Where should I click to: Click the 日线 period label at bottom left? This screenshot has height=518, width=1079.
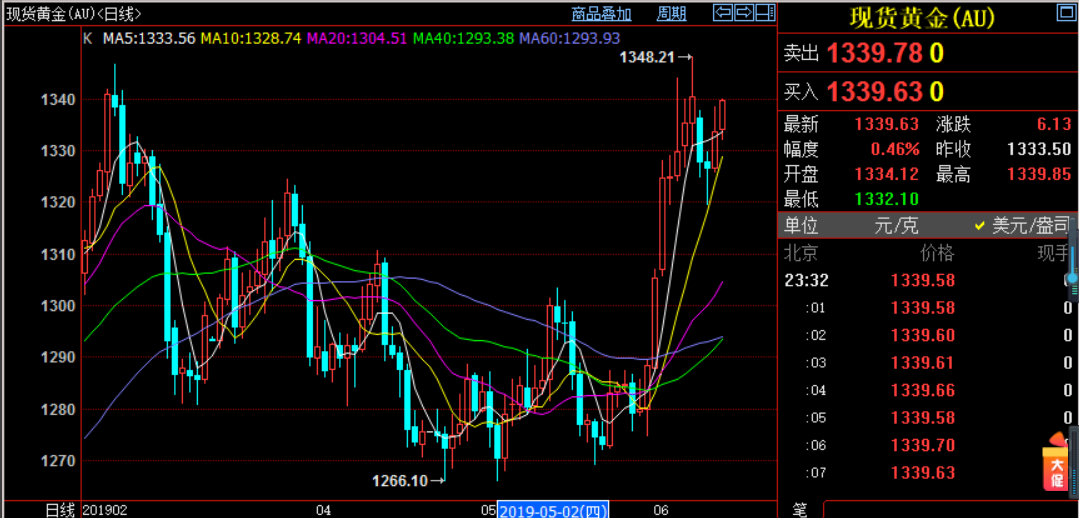(59, 510)
